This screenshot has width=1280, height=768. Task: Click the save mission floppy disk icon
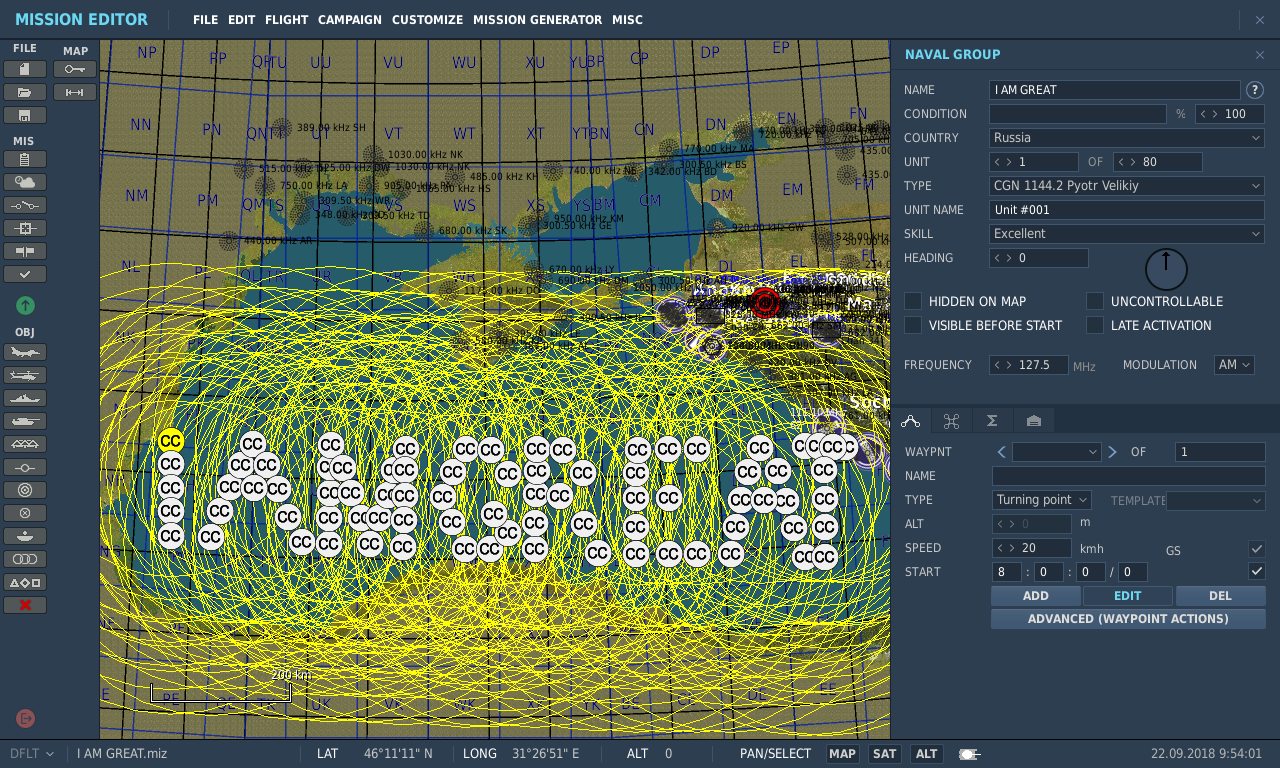point(25,115)
